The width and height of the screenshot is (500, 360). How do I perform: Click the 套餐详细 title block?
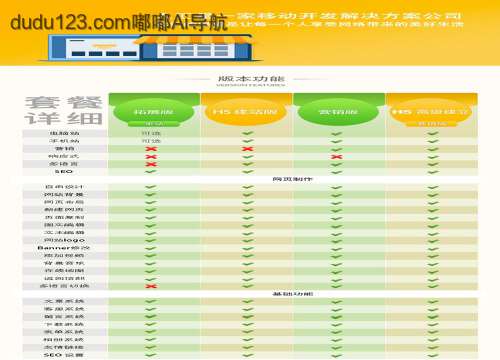[x=63, y=111]
